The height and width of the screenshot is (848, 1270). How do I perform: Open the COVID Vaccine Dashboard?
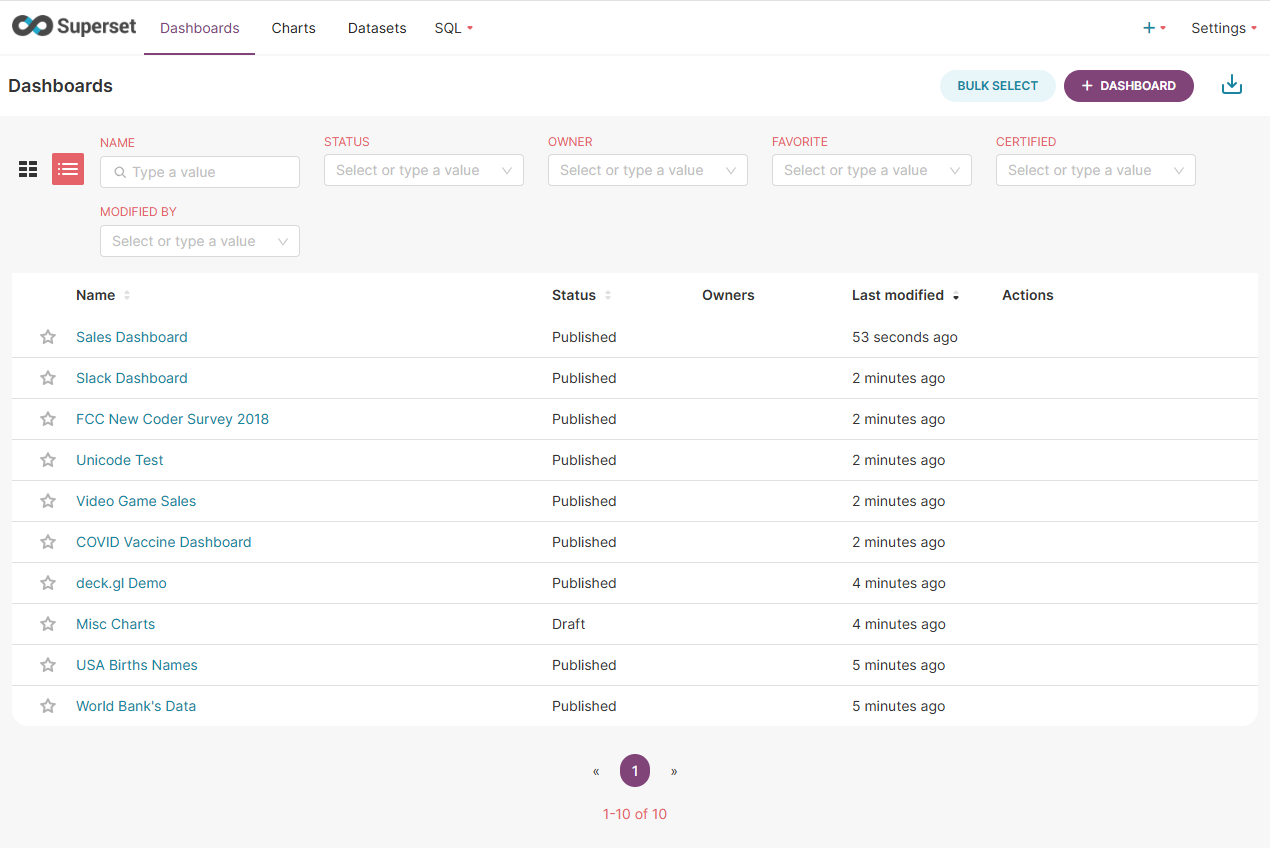pyautogui.click(x=164, y=542)
